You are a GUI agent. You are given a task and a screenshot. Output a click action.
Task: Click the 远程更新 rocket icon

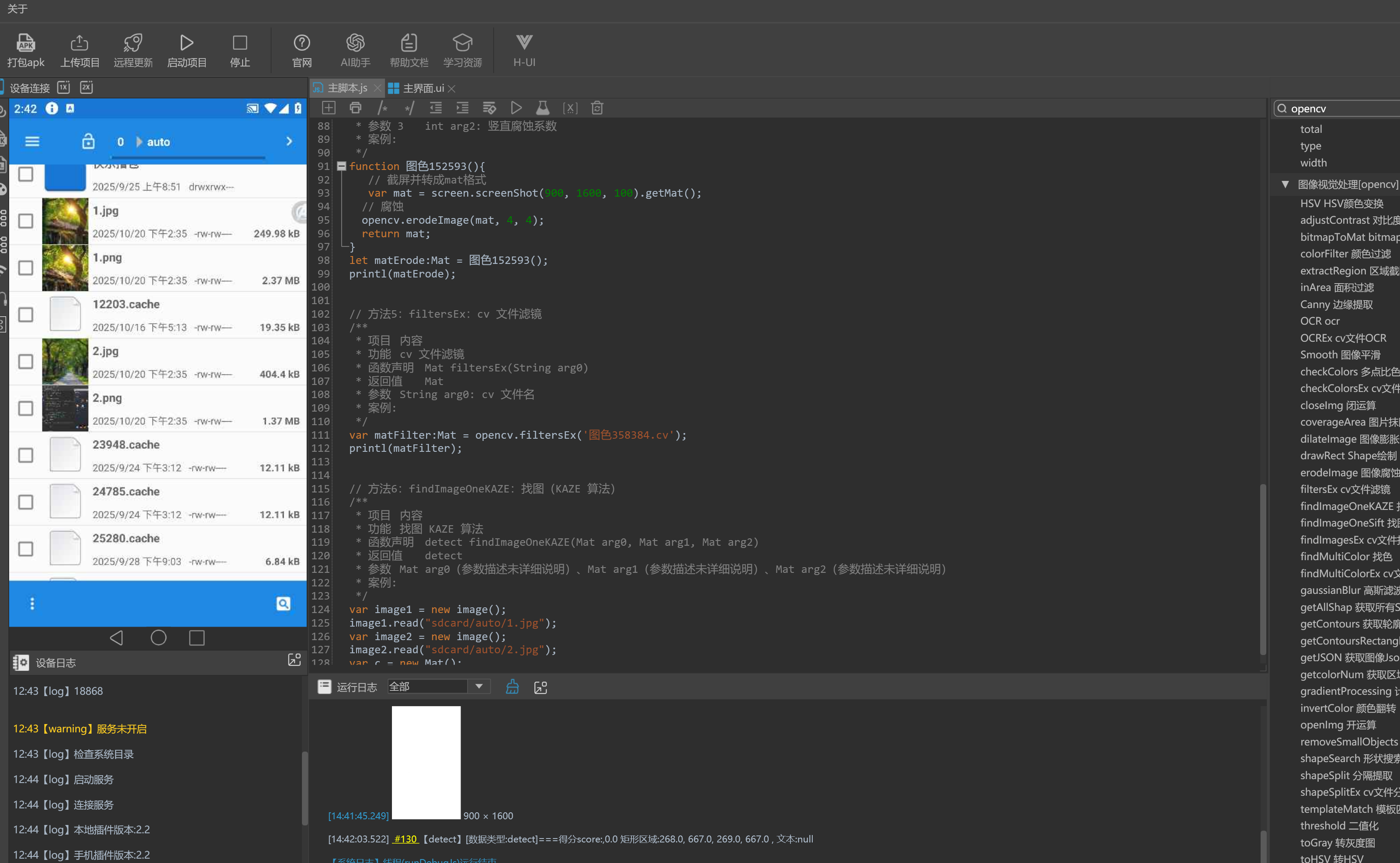click(x=133, y=43)
